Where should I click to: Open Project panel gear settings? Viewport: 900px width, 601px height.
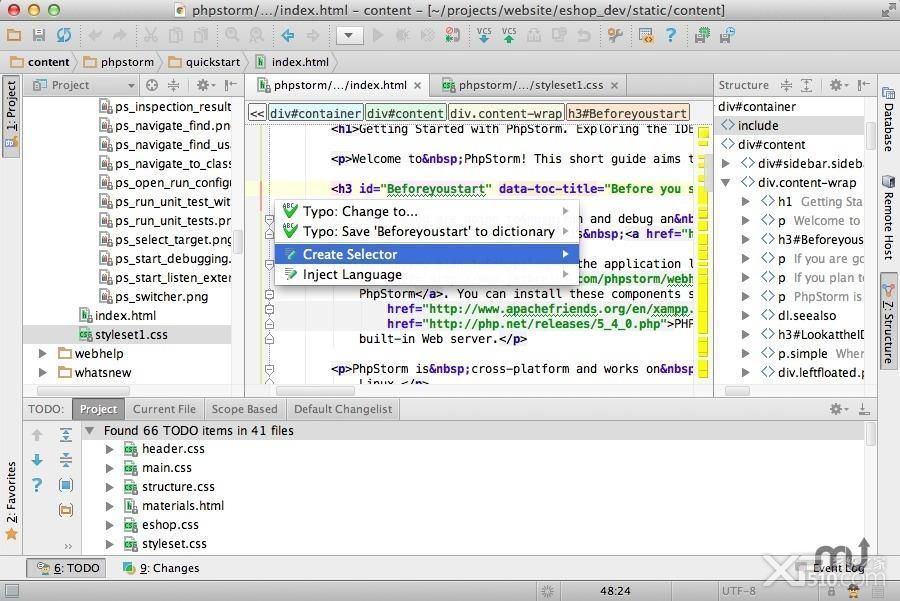pos(204,86)
